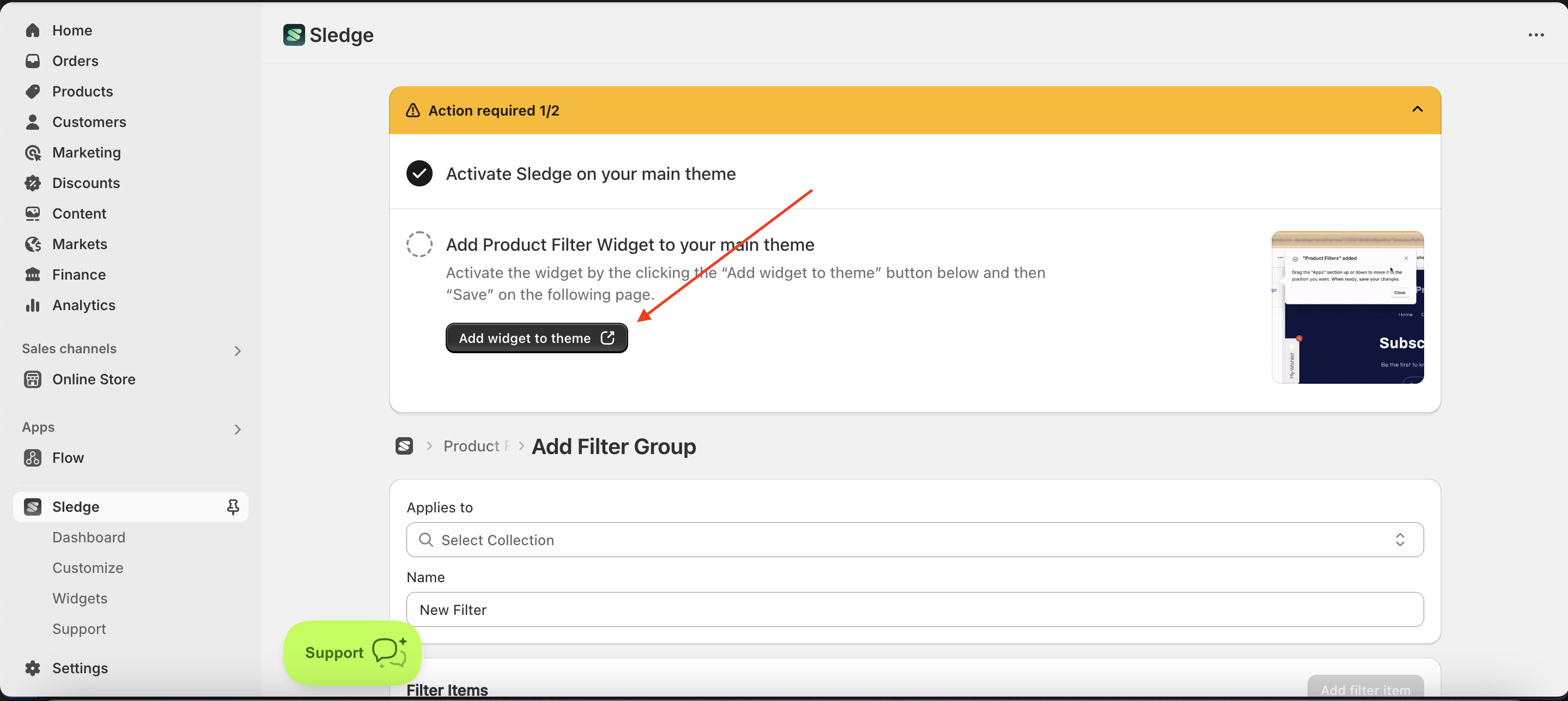The height and width of the screenshot is (701, 1568).
Task: Click the Add filter item button
Action: (x=1365, y=688)
